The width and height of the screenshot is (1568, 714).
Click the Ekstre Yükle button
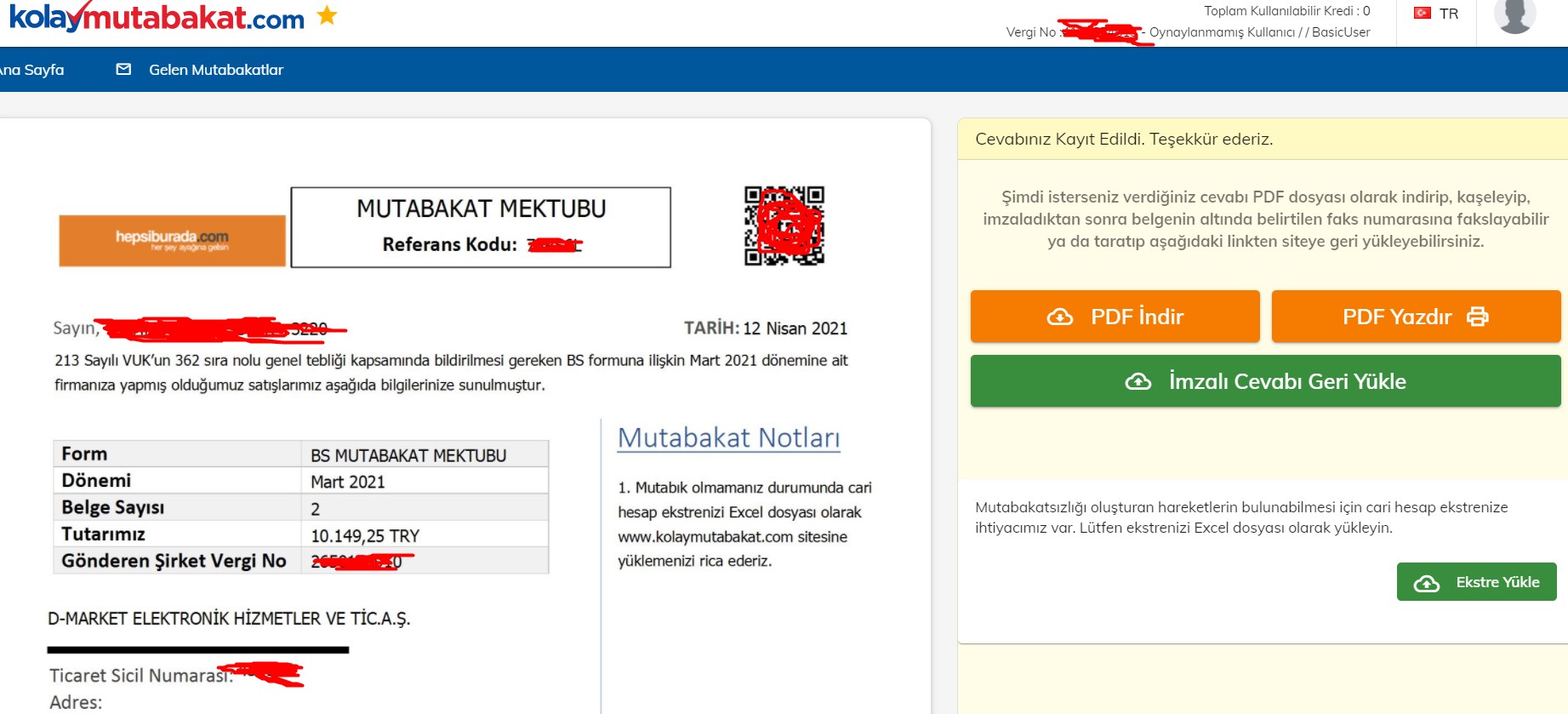click(1476, 582)
